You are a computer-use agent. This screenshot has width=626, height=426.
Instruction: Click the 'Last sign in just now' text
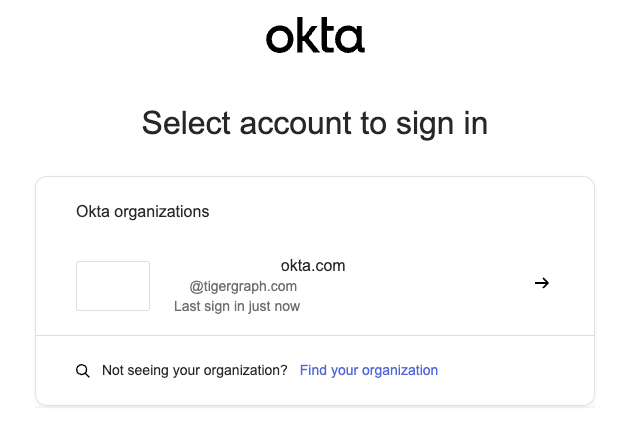[237, 306]
